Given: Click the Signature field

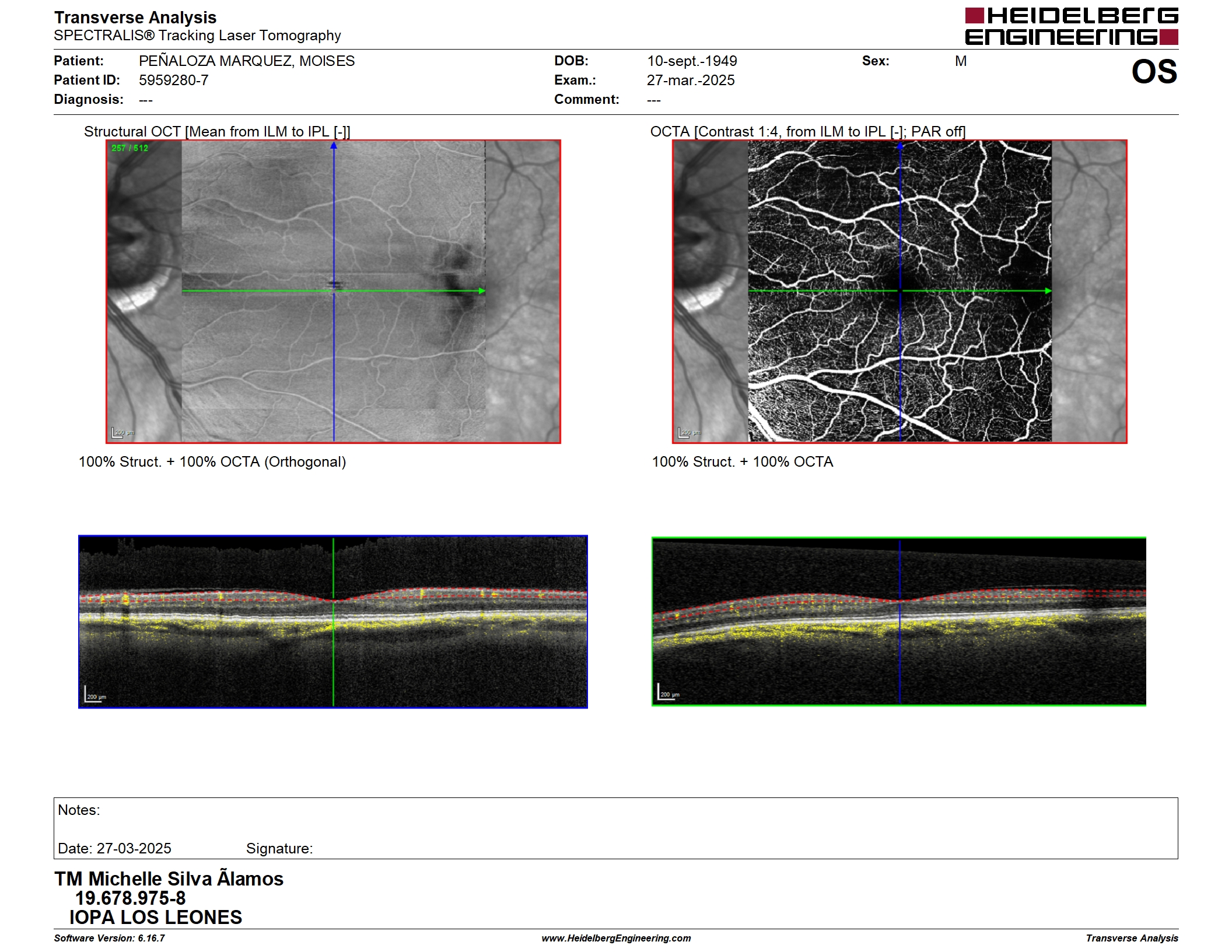Looking at the screenshot, I should pyautogui.click(x=279, y=848).
